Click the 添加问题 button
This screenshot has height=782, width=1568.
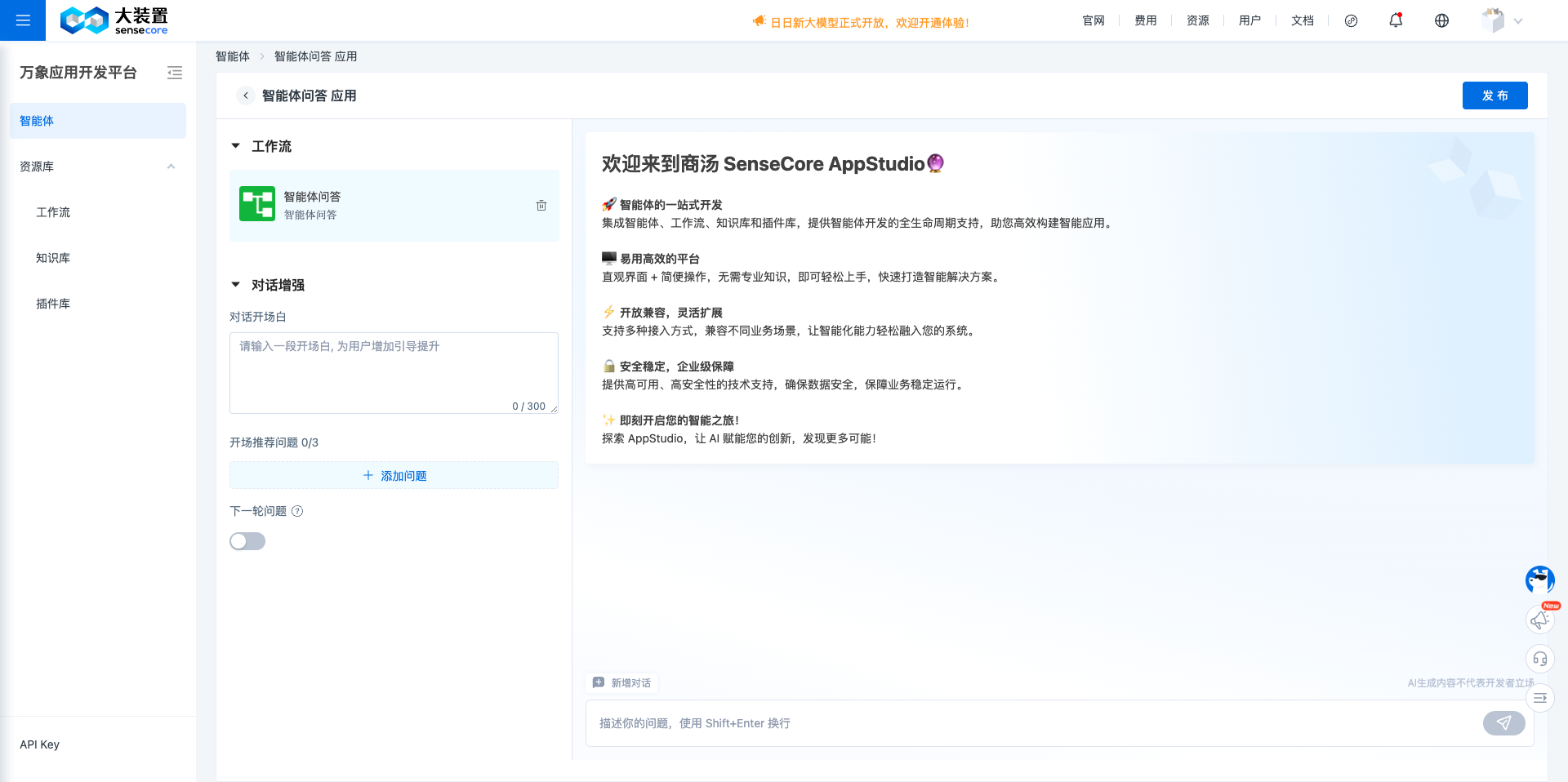(394, 475)
